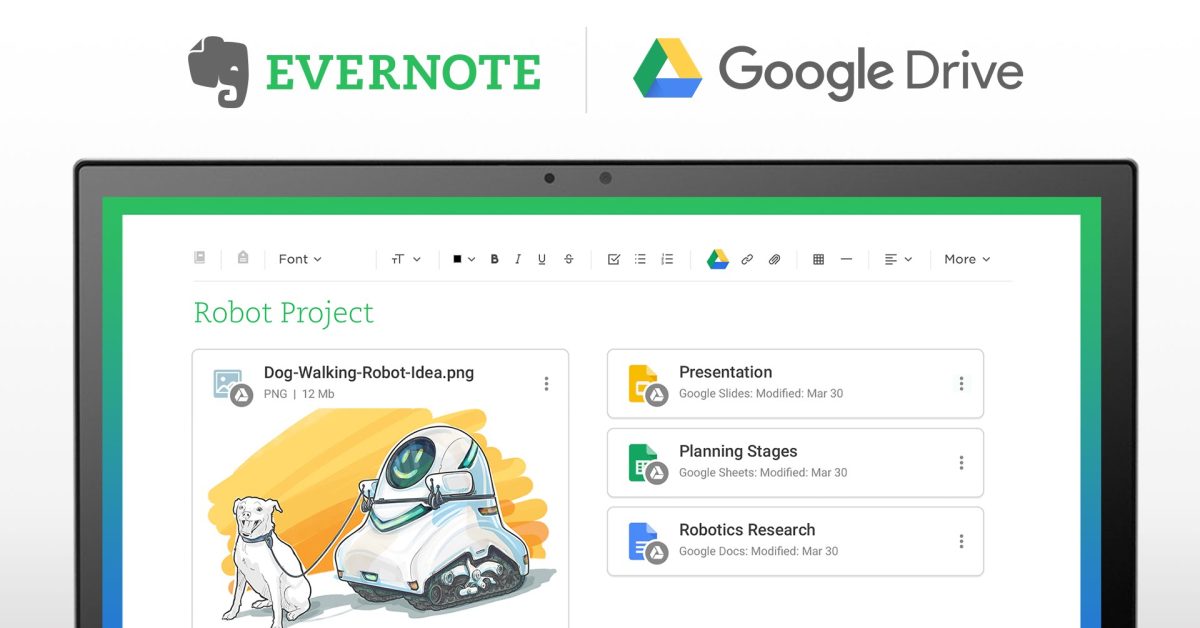
Task: Open the text alignment dropdown
Action: (898, 259)
